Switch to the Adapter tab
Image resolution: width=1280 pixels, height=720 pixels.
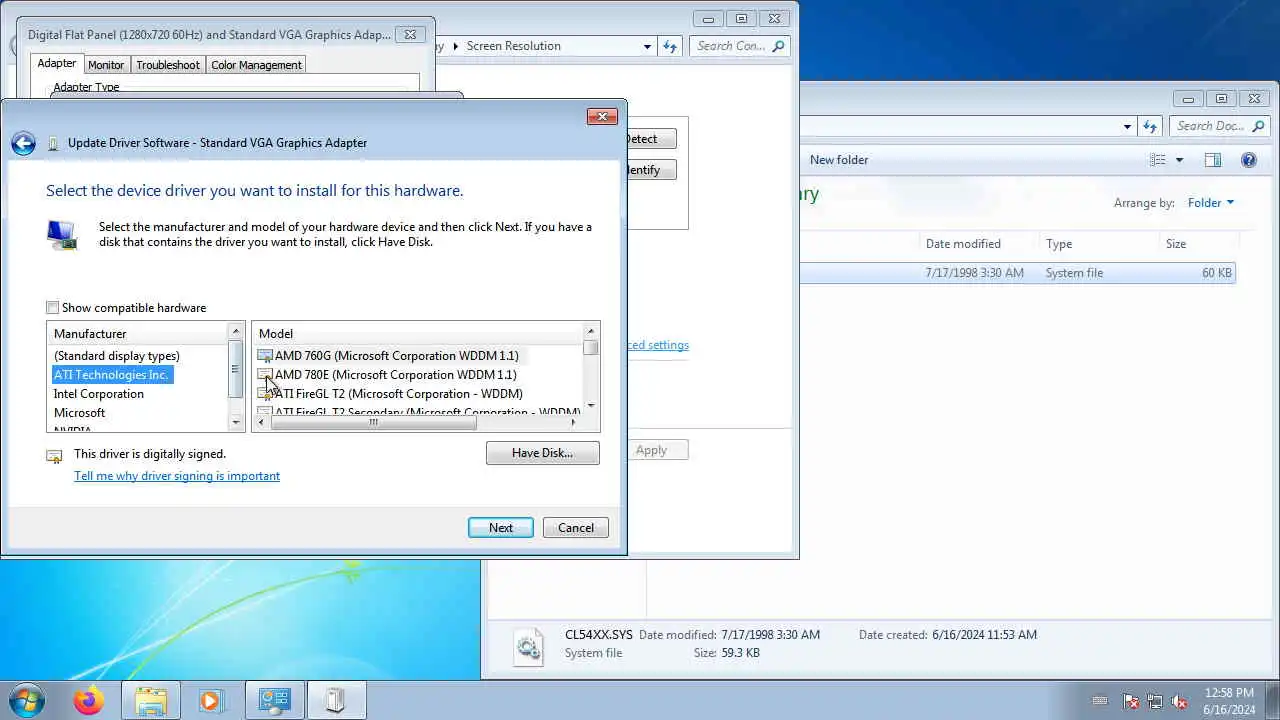(57, 63)
